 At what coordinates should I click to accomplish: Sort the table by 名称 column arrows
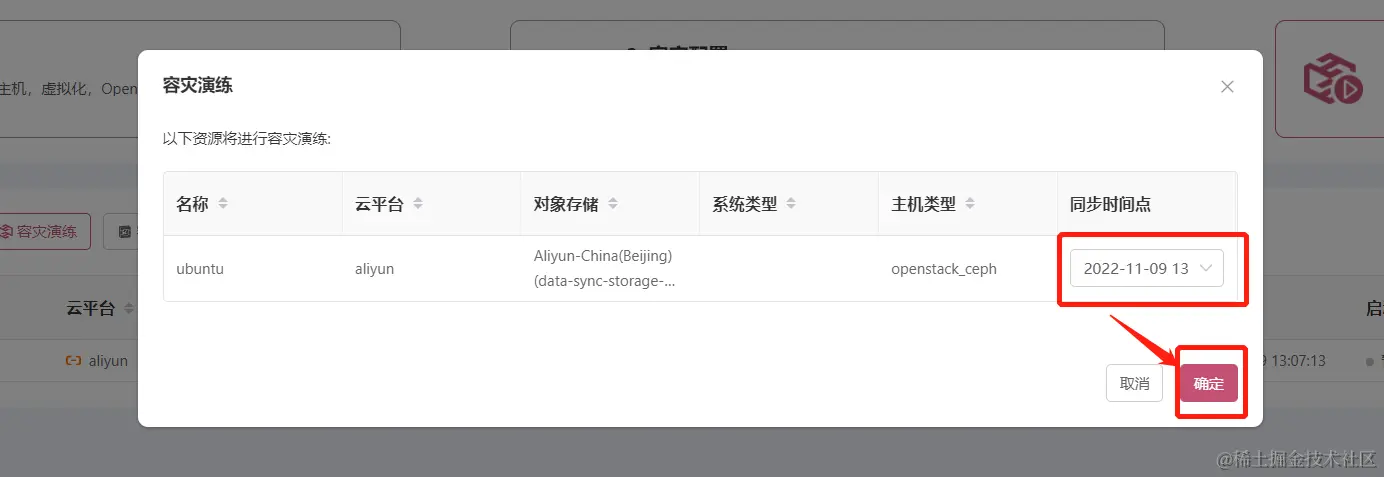coord(223,204)
